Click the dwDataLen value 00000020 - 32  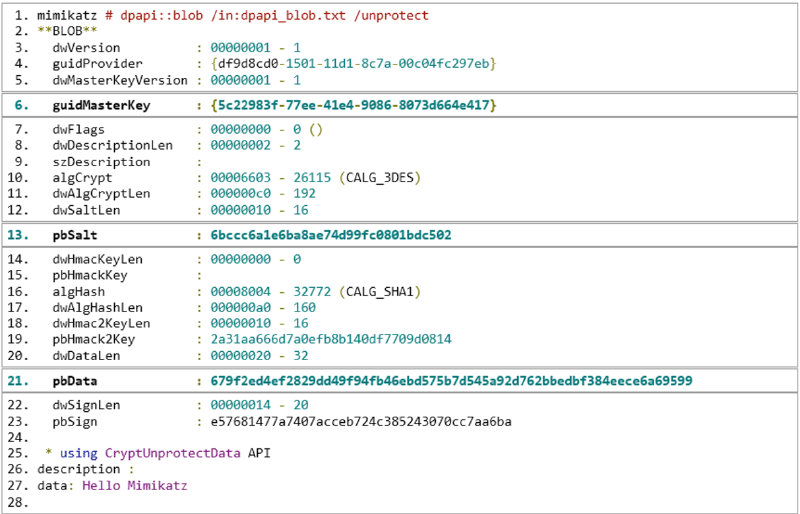pyautogui.click(x=260, y=356)
